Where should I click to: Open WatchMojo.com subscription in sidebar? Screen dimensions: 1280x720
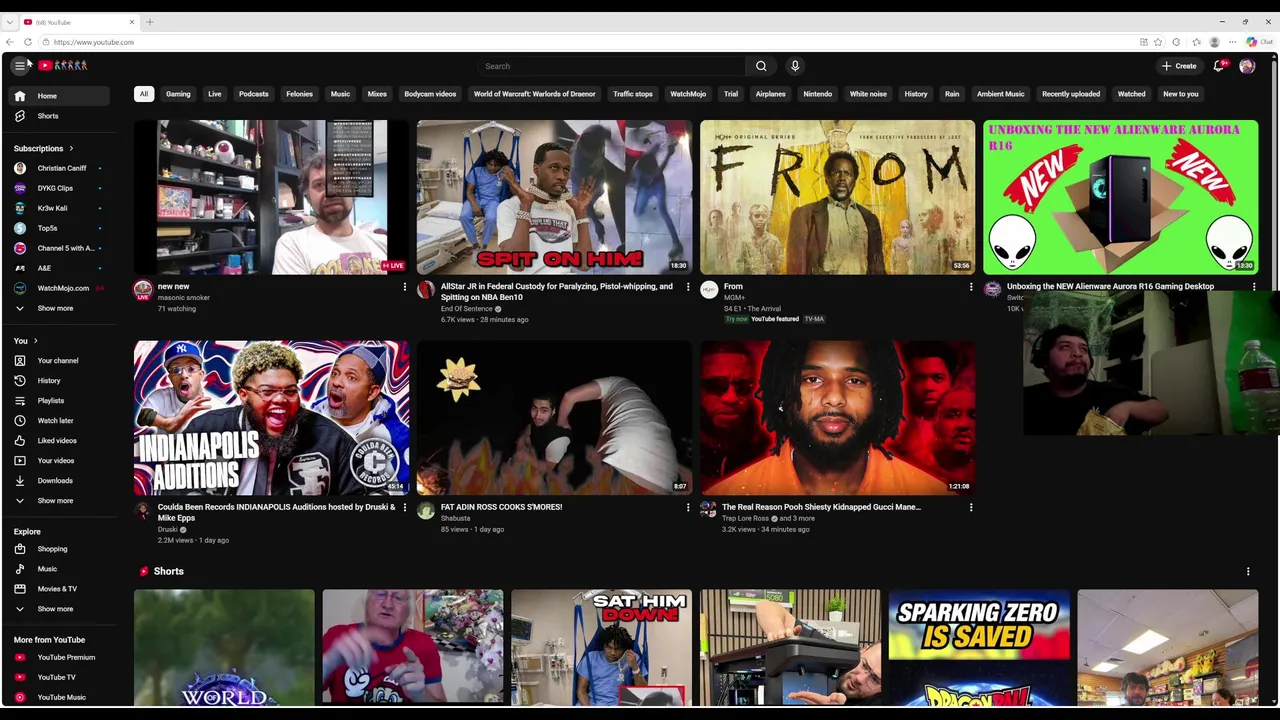point(60,288)
